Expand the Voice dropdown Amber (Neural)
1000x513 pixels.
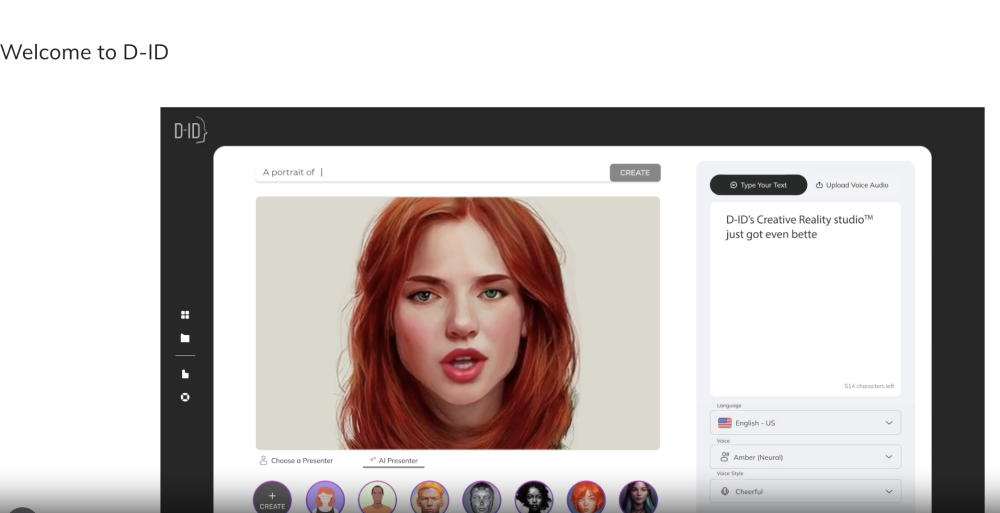click(x=805, y=457)
